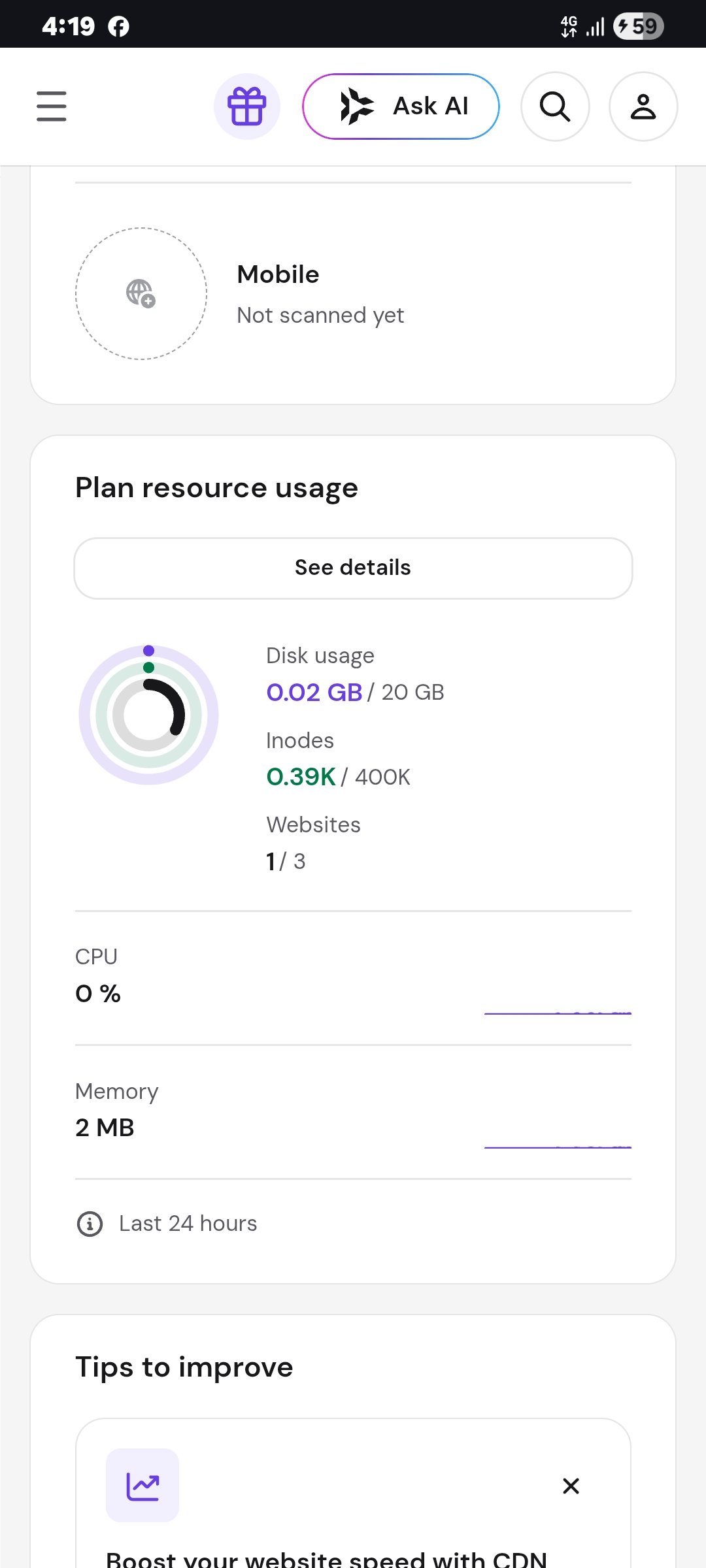Click See details button
706x1568 pixels.
pyautogui.click(x=353, y=568)
